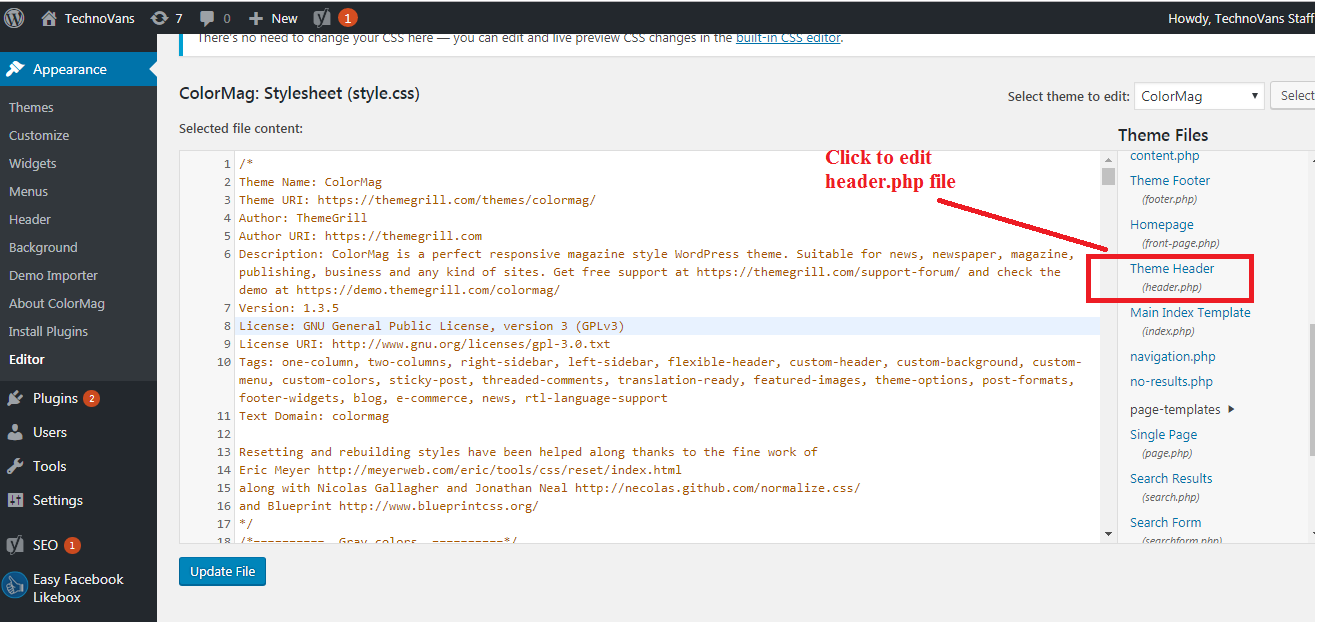The image size is (1318, 622).
Task: Click the New label in the admin bar
Action: tap(284, 18)
